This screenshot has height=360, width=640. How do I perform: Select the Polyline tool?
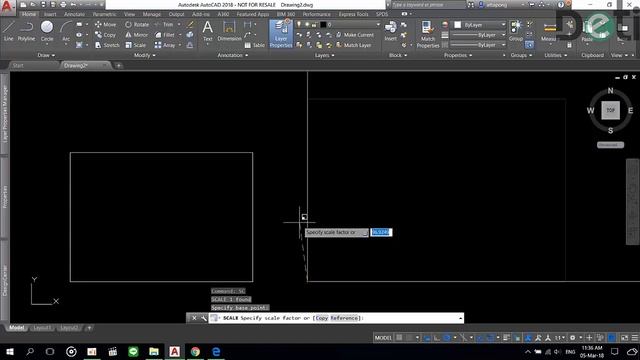click(26, 31)
